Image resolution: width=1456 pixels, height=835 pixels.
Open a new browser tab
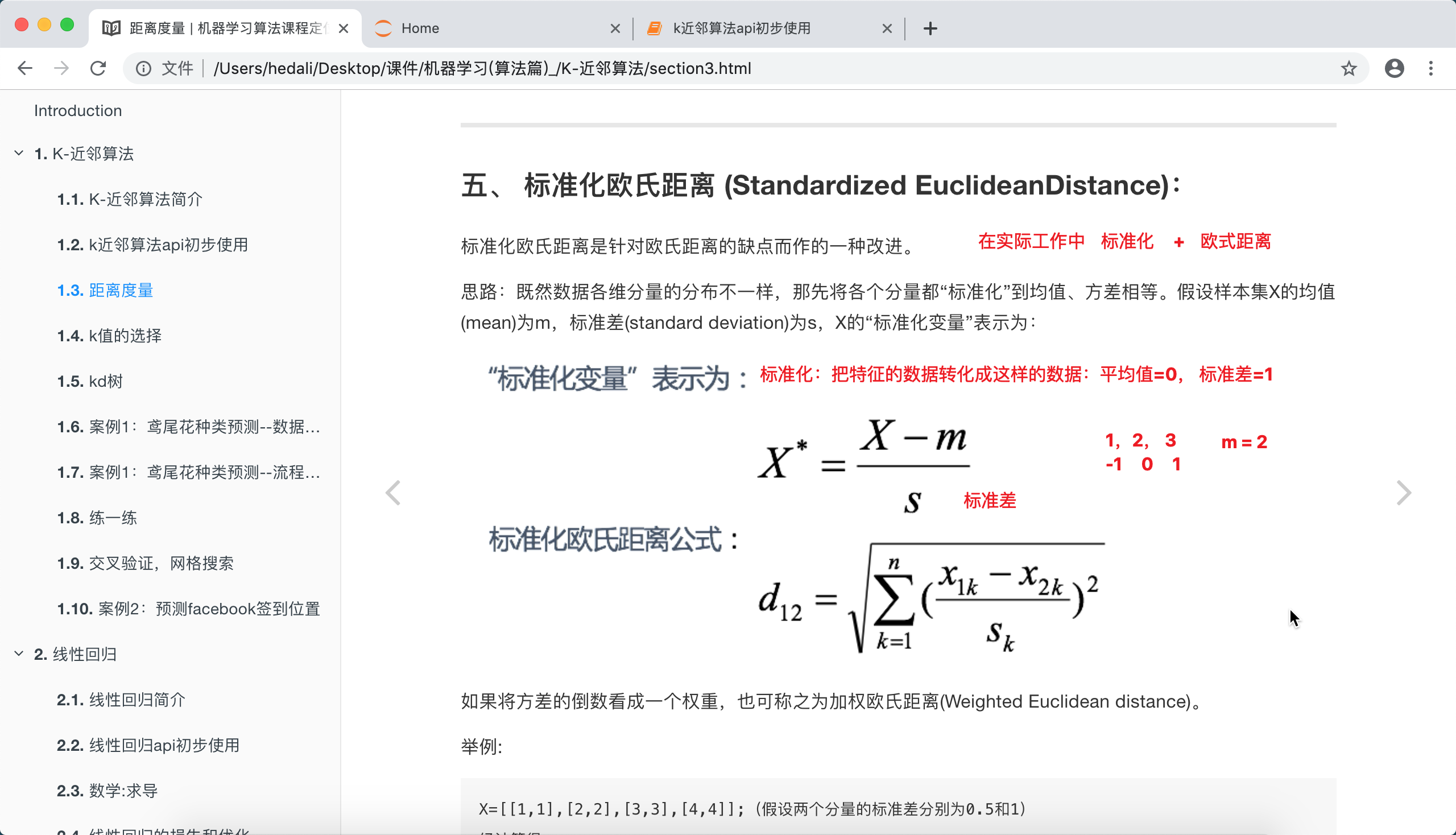click(930, 28)
